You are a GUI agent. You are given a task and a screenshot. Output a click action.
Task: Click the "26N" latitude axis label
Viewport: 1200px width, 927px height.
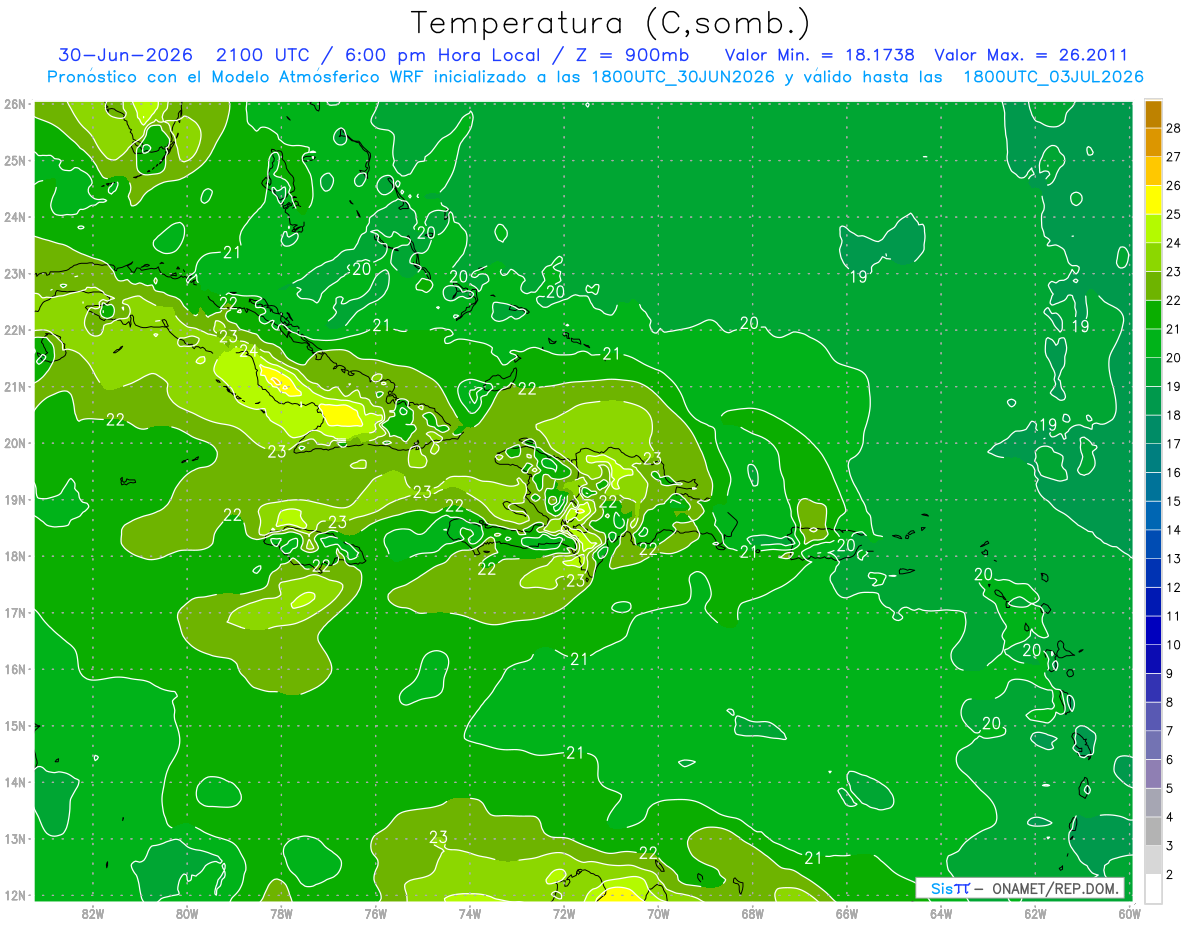pos(14,103)
